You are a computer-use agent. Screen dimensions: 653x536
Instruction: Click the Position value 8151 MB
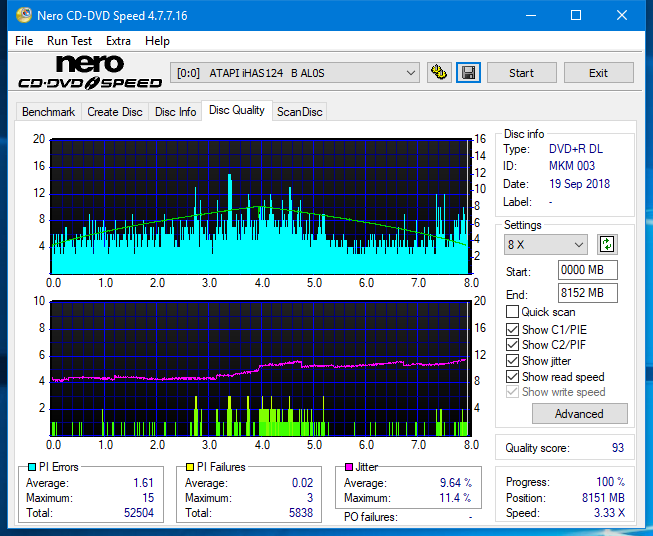coord(603,498)
